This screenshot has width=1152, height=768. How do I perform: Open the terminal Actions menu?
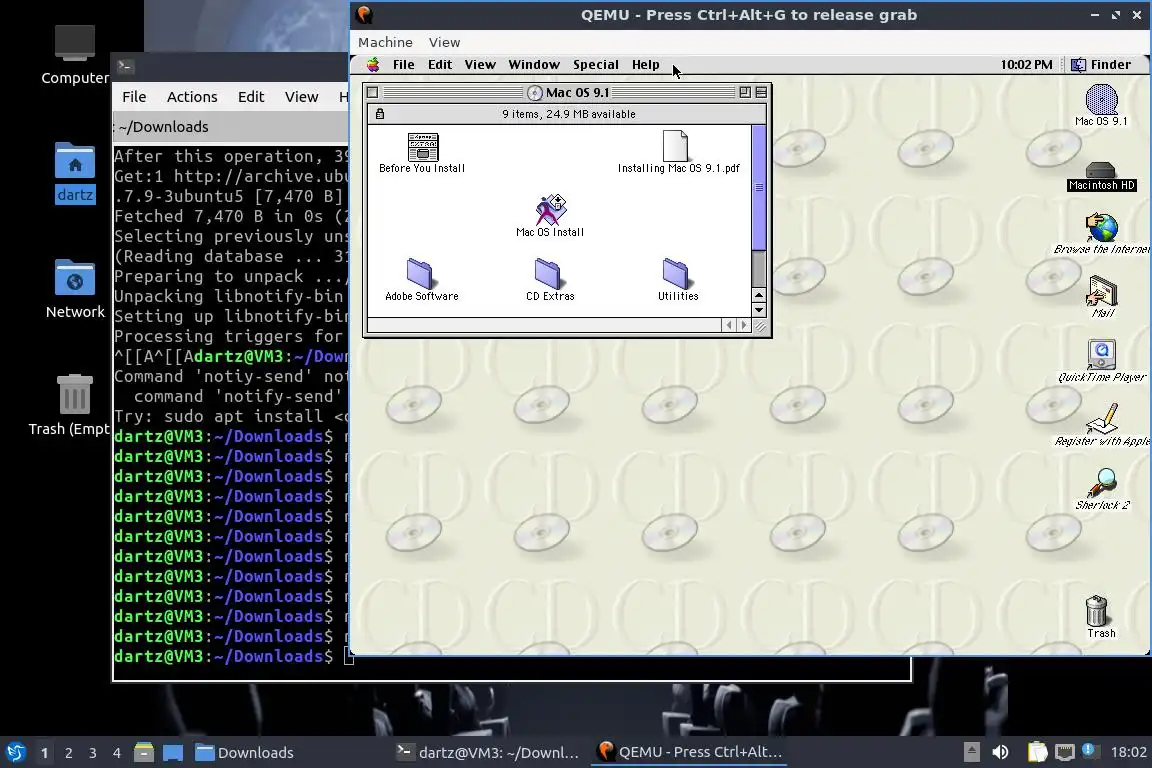click(192, 97)
